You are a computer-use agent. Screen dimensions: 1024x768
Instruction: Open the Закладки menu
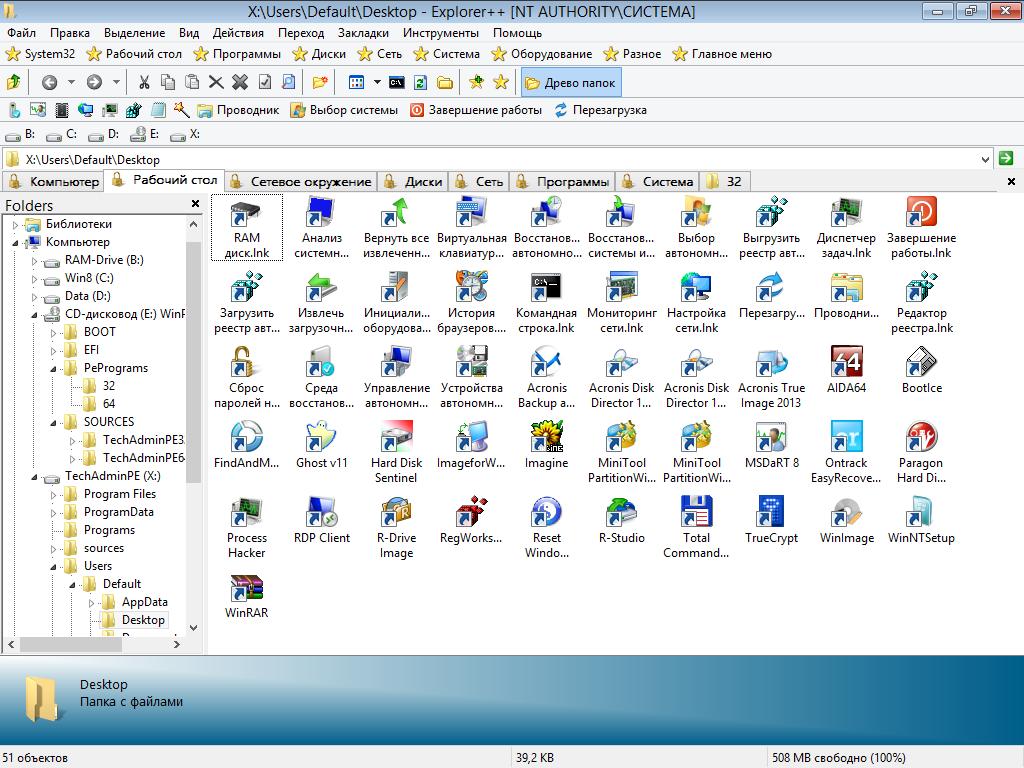click(x=363, y=33)
